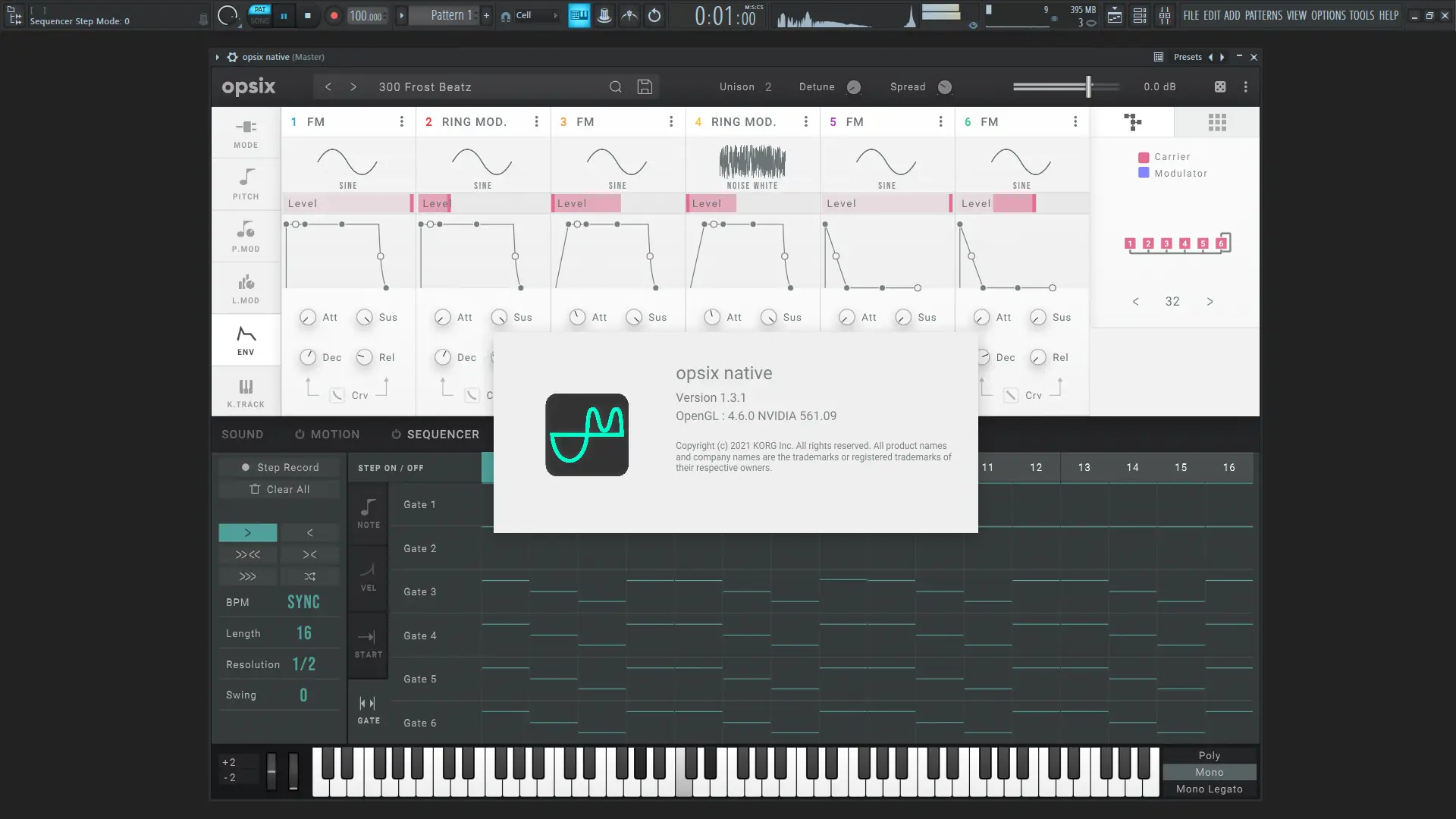Select the K.TRACK sidebar icon
The image size is (1456, 819).
click(x=246, y=392)
